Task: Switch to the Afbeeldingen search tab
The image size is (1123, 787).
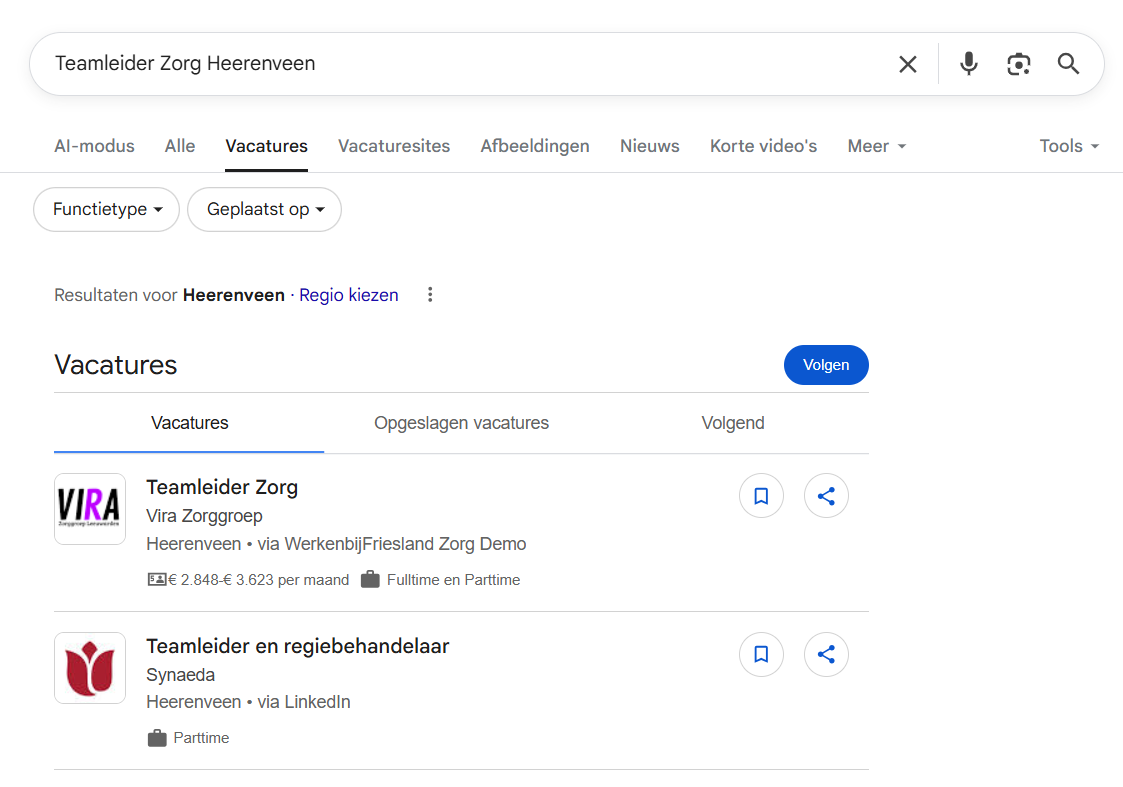Action: pos(535,146)
